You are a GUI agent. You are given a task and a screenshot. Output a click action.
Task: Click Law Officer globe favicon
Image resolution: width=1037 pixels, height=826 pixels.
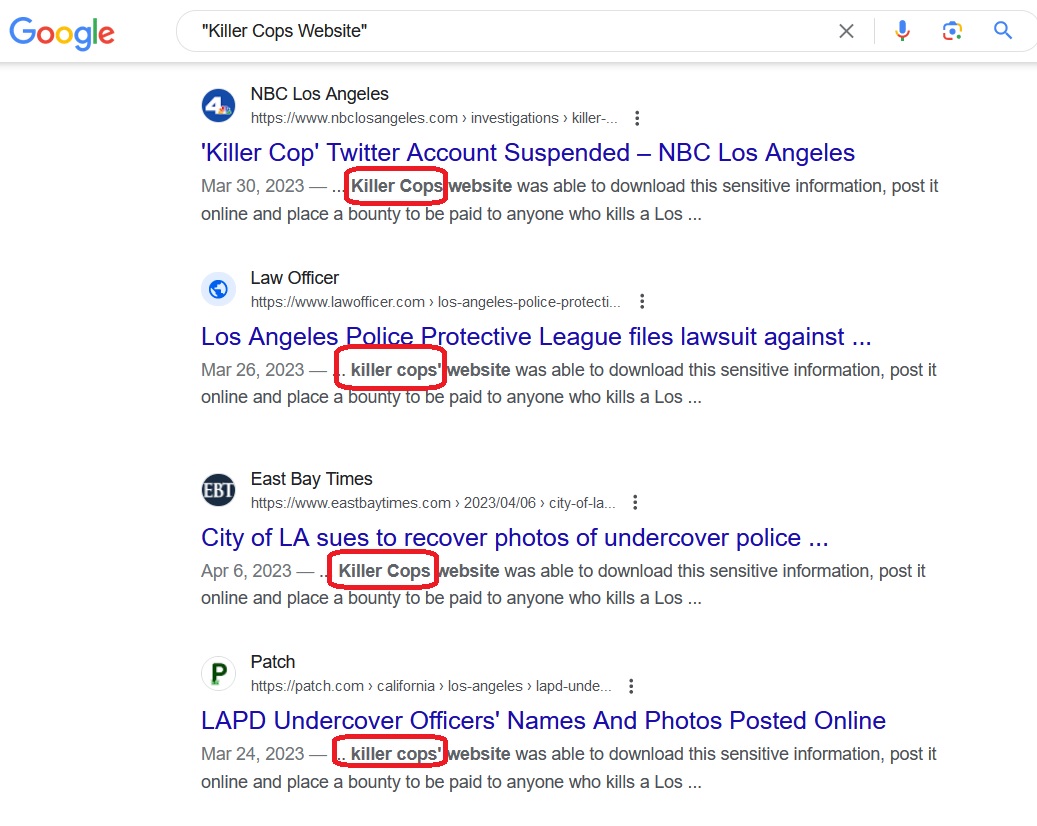[218, 289]
